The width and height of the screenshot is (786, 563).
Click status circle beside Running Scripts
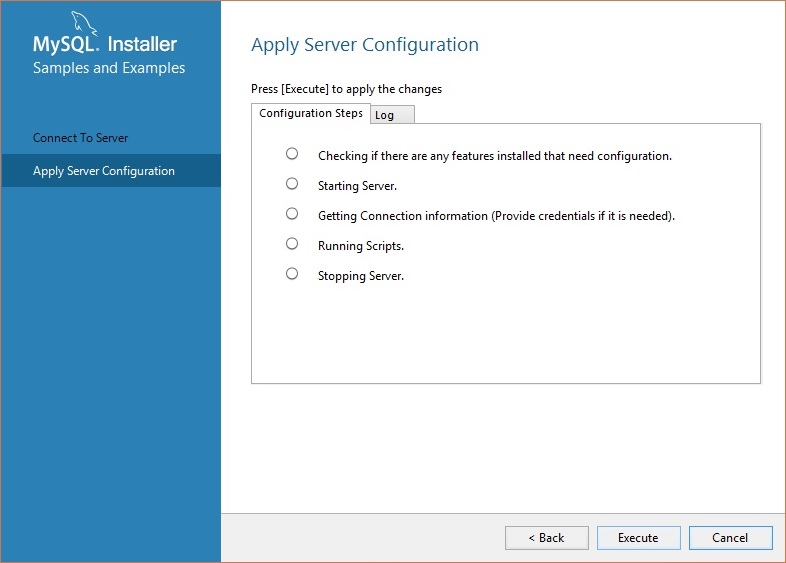(292, 244)
